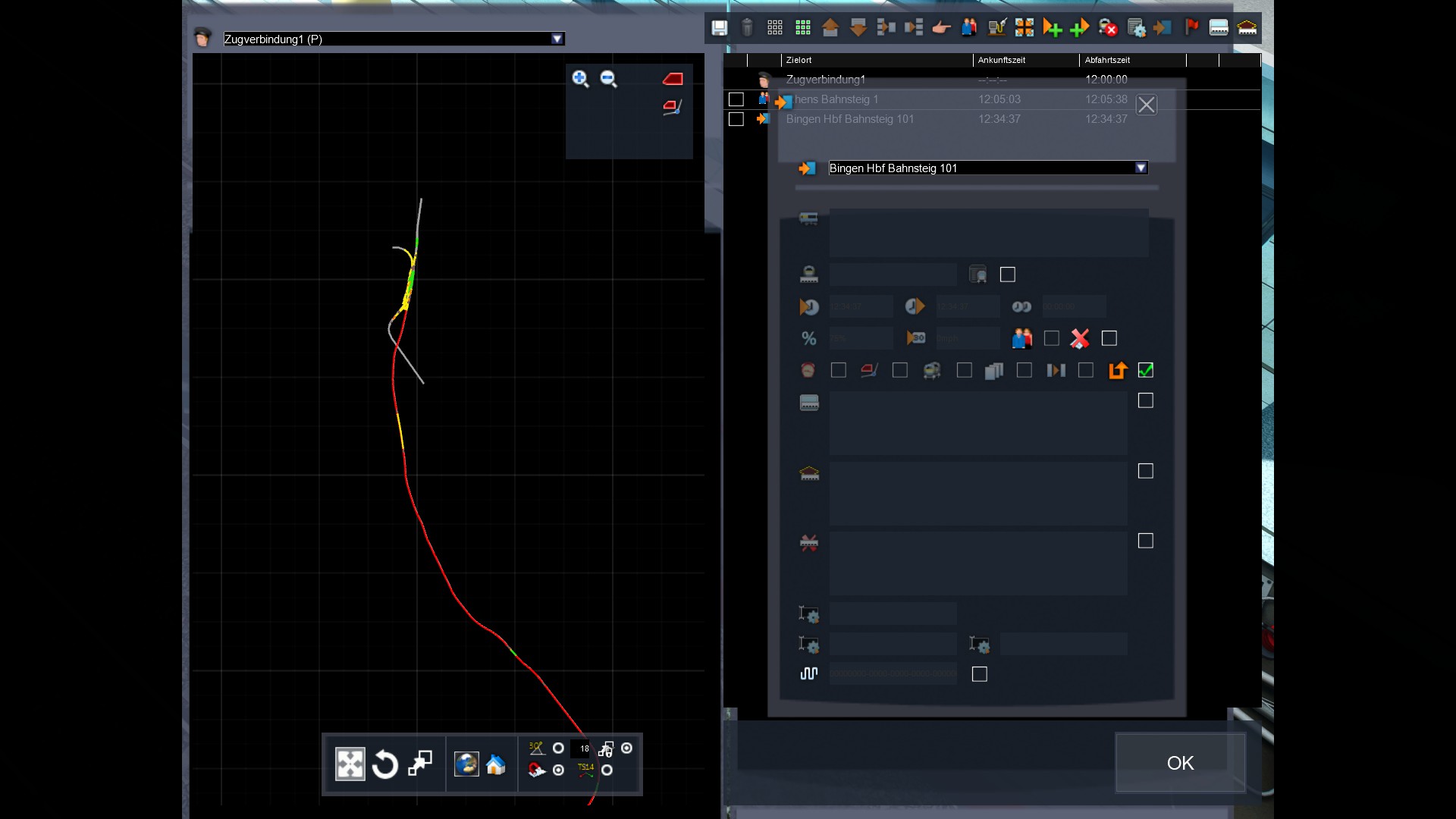Viewport: 1456px width, 819px height.
Task: Tick checkbox beside Bingen Hbf Bahnsteig 101 row
Action: [736, 119]
